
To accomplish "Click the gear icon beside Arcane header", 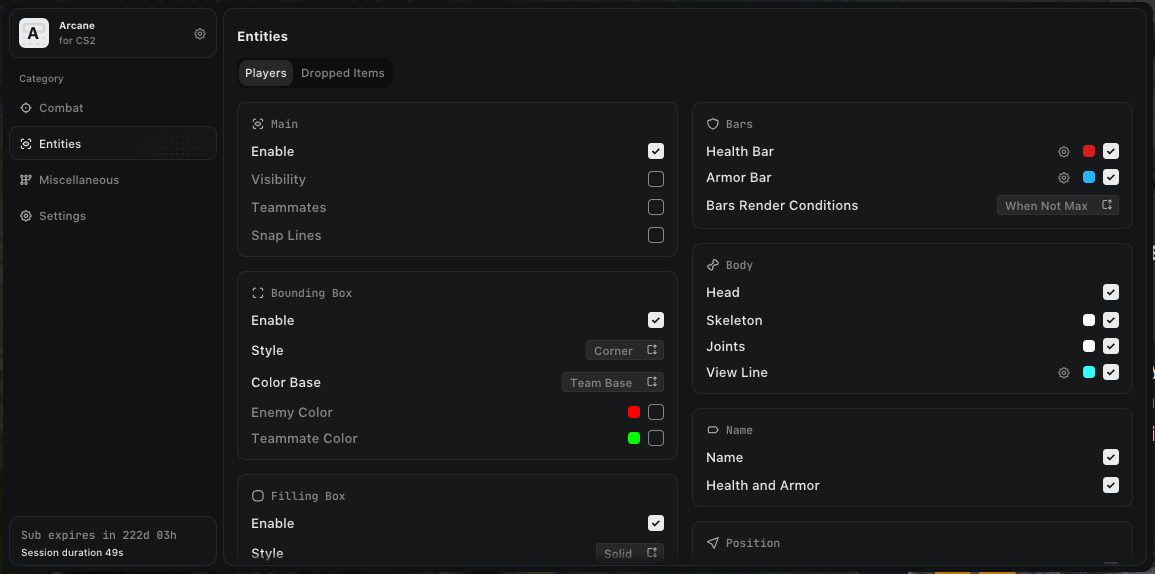I will (x=200, y=34).
